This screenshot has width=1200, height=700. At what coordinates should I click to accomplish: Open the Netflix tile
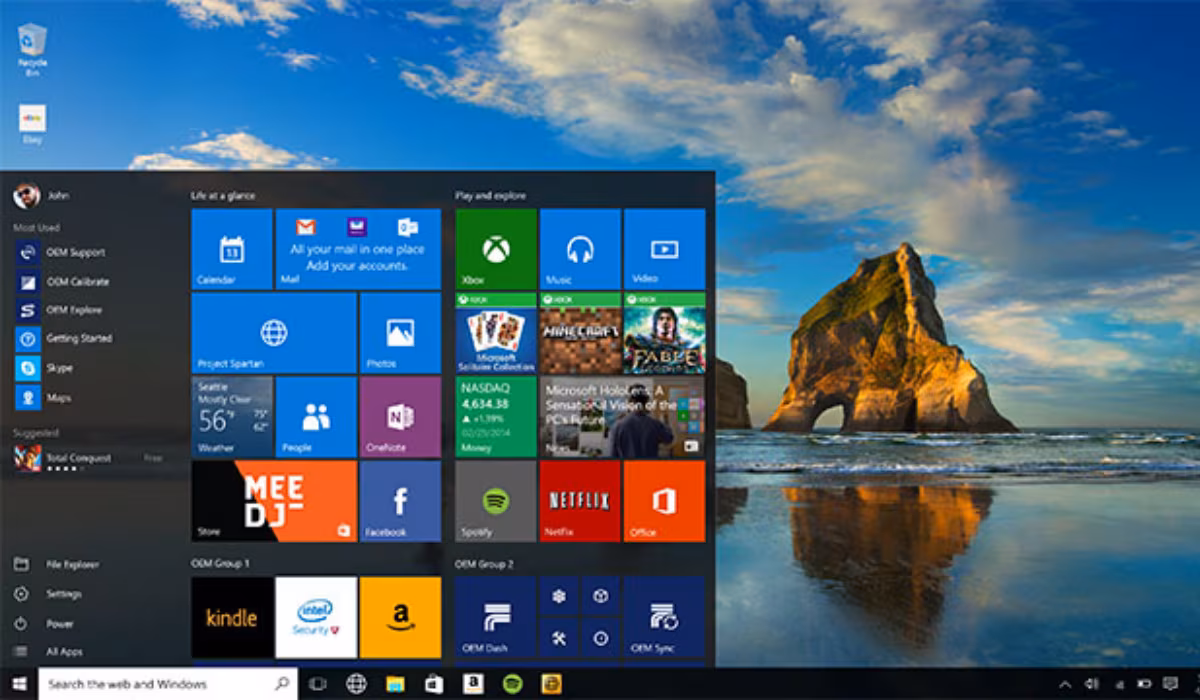580,501
